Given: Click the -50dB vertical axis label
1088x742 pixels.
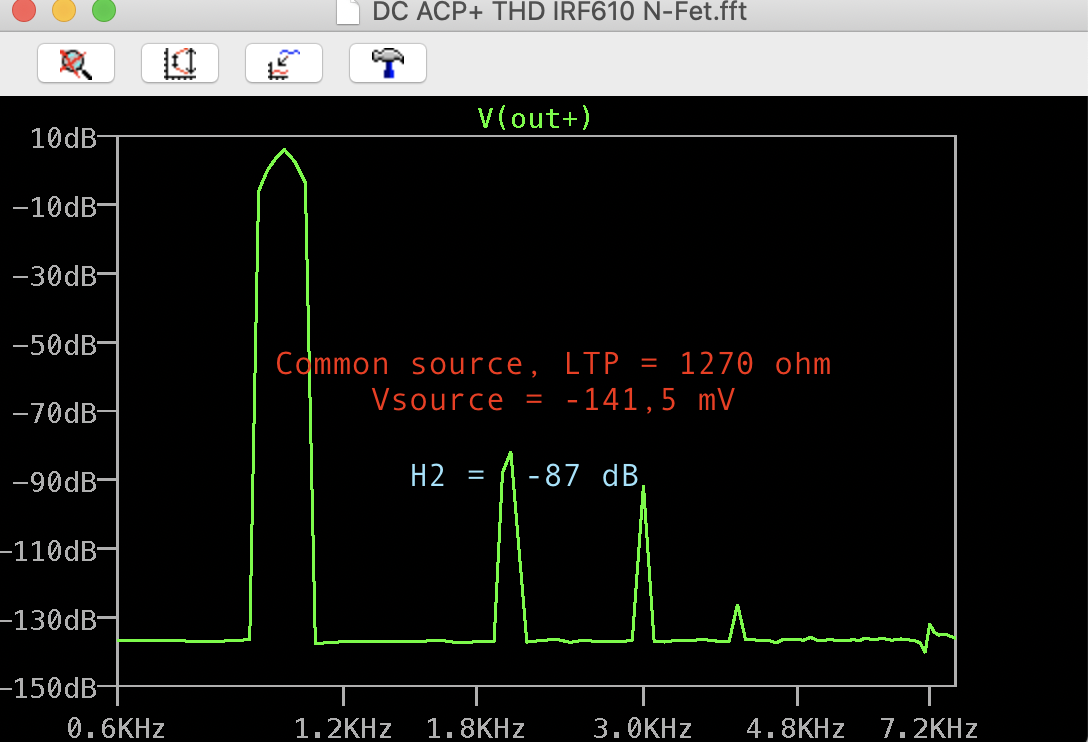Looking at the screenshot, I should tap(54, 344).
